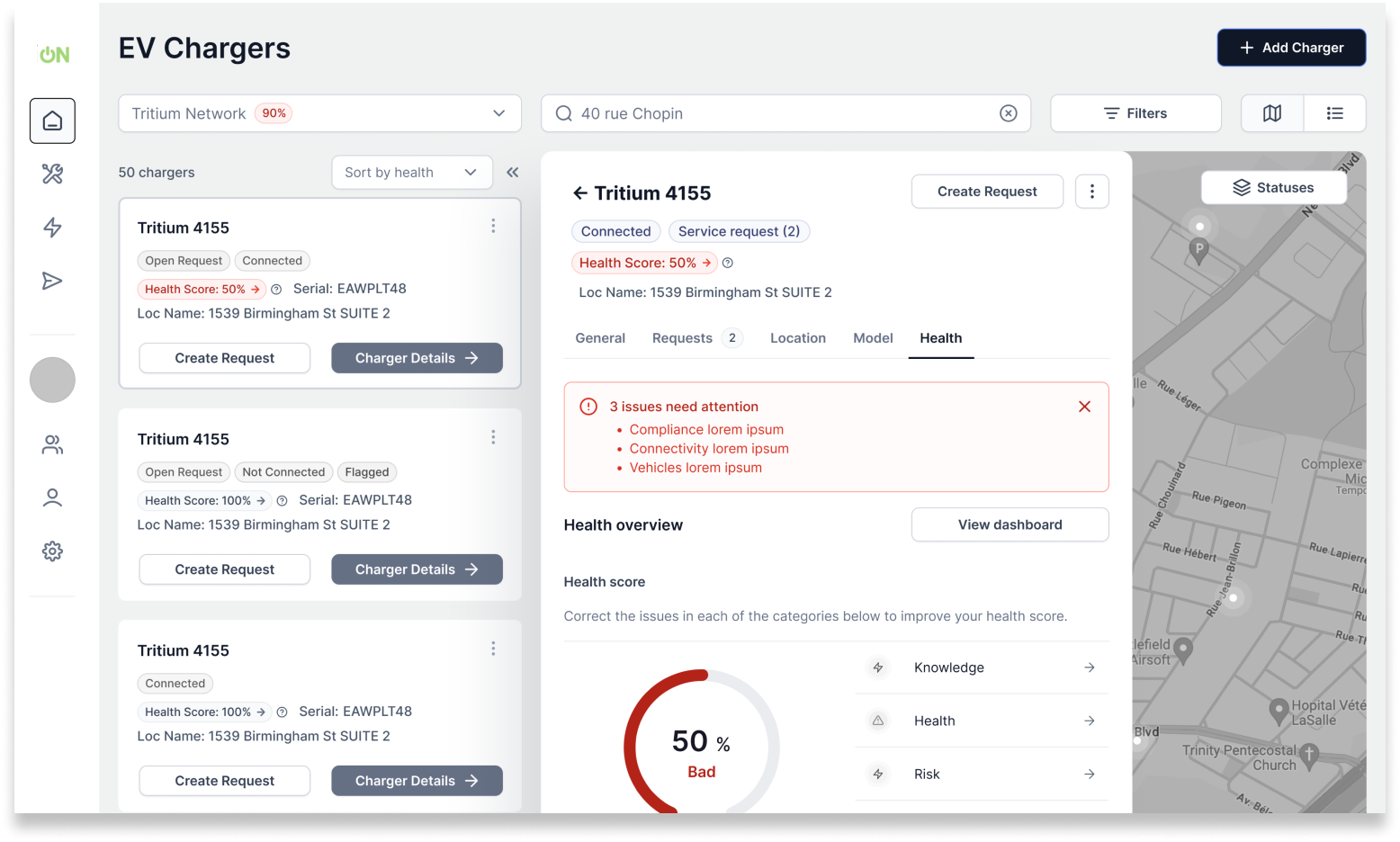Screen dimensions: 1400x842
Task: Click Add Charger button
Action: click(x=1292, y=48)
